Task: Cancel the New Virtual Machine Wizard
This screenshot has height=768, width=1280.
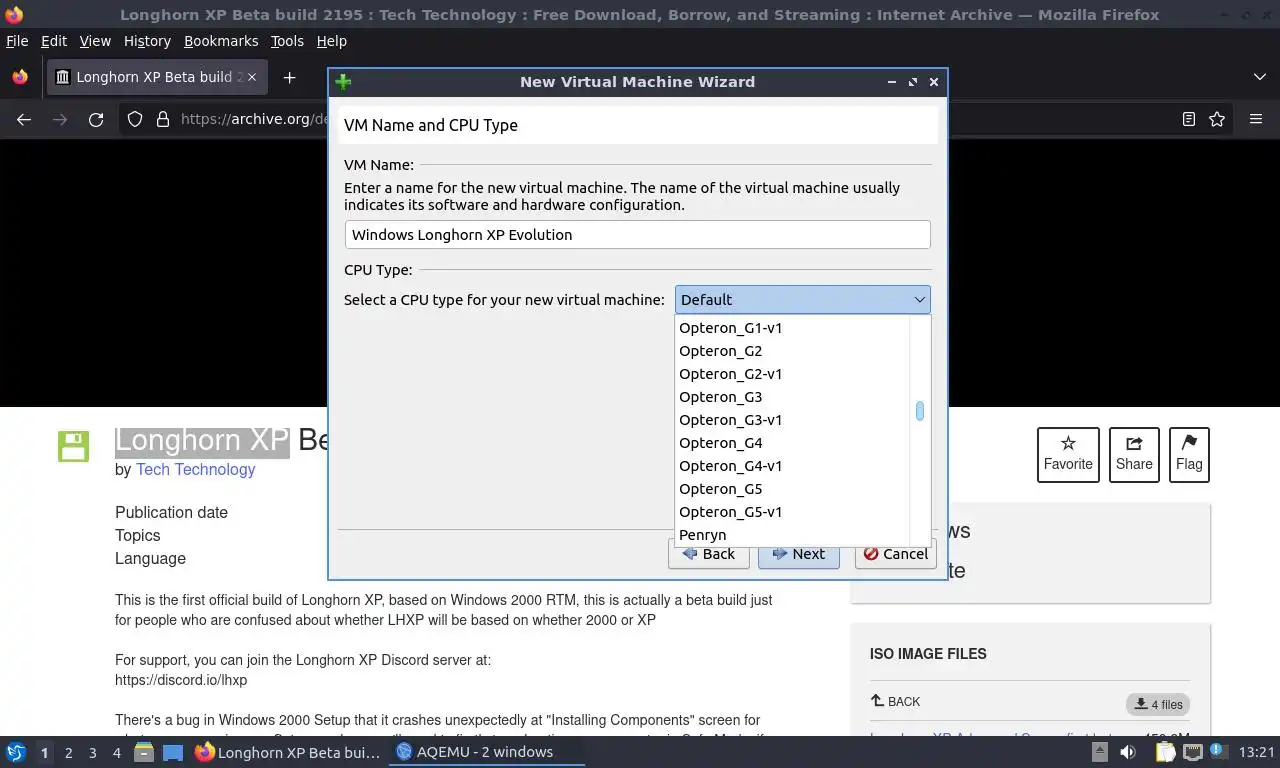Action: click(896, 554)
